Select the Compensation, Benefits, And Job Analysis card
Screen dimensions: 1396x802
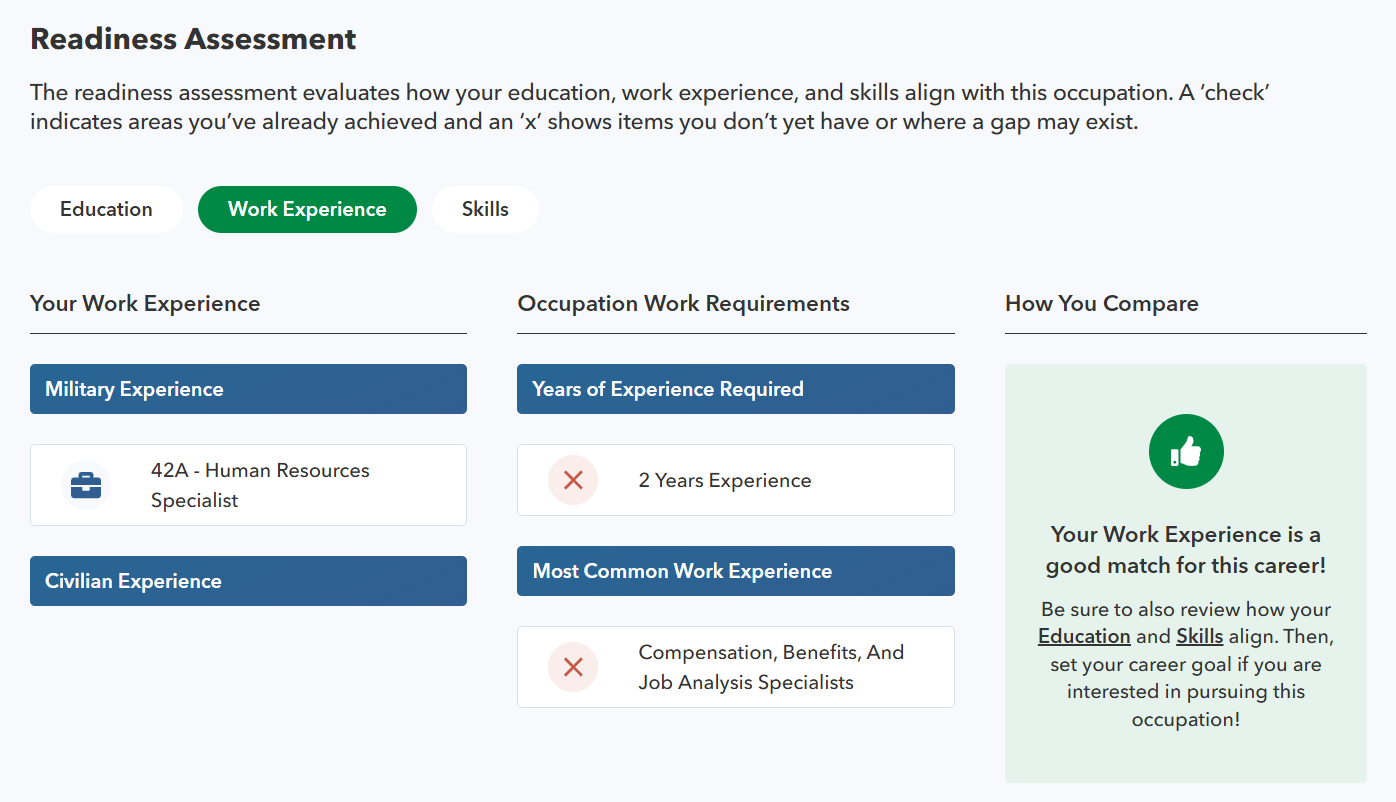pos(735,667)
